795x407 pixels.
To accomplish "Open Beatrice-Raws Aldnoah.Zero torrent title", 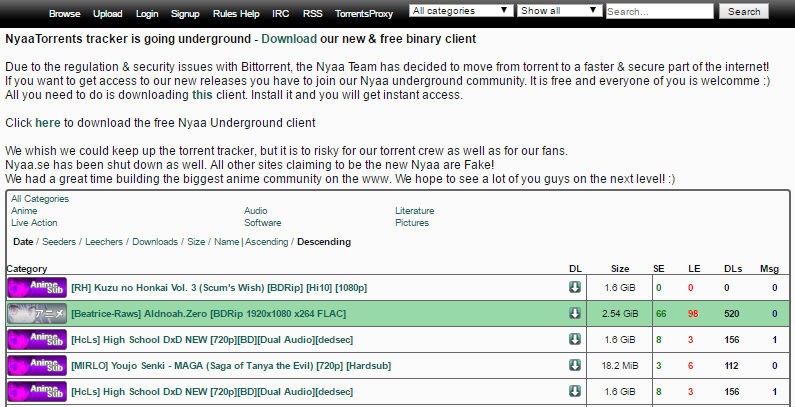I will (x=208, y=314).
